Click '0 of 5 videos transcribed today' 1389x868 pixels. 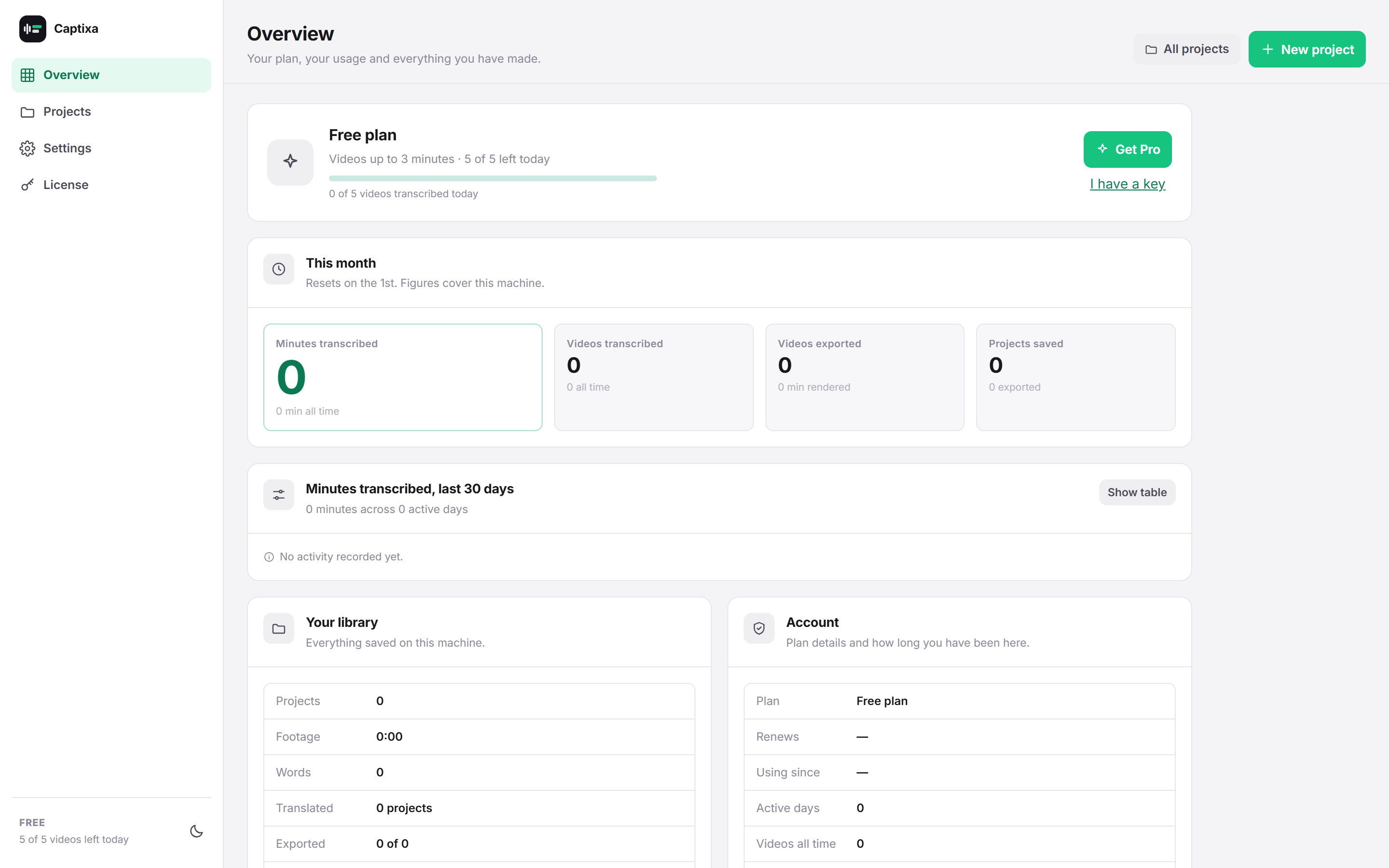point(404,194)
